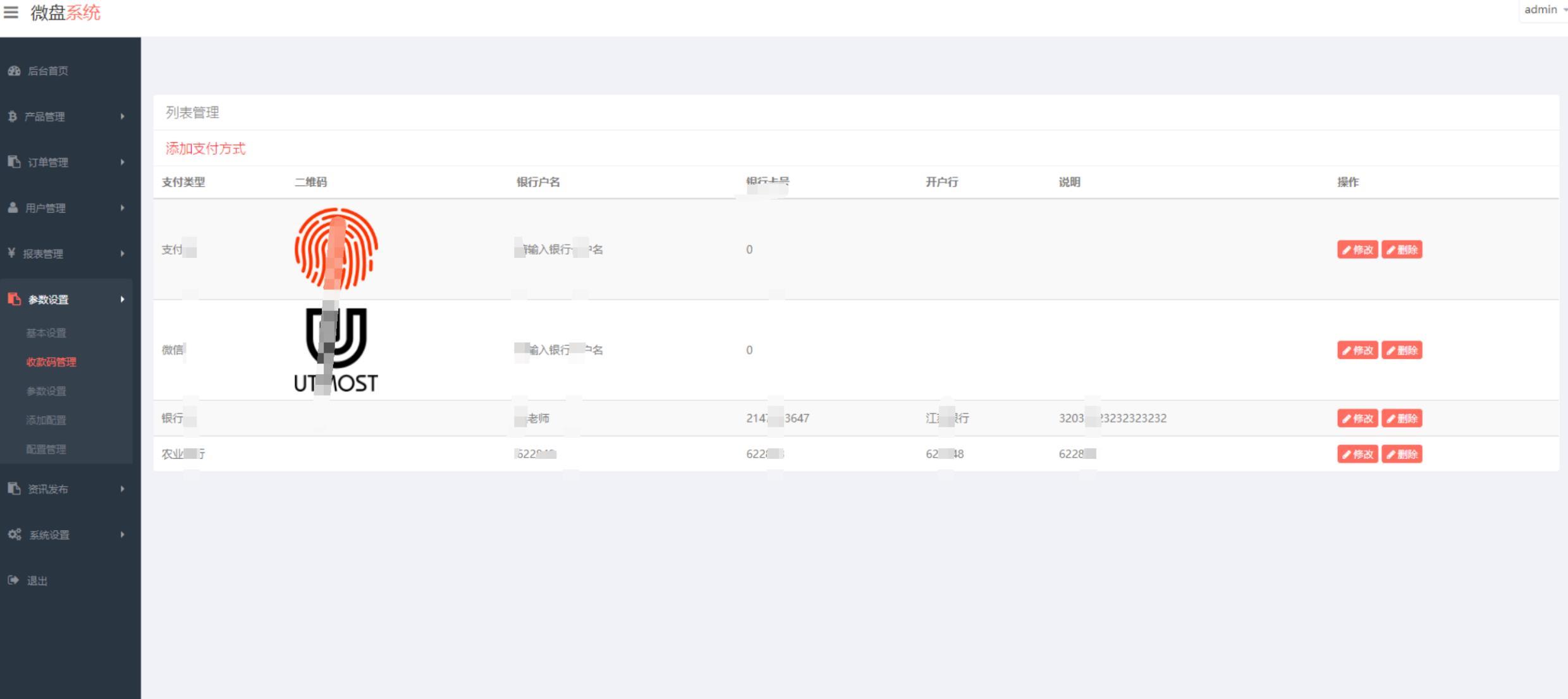
Task: Click the 产品管理 bitcoin icon
Action: tap(12, 116)
